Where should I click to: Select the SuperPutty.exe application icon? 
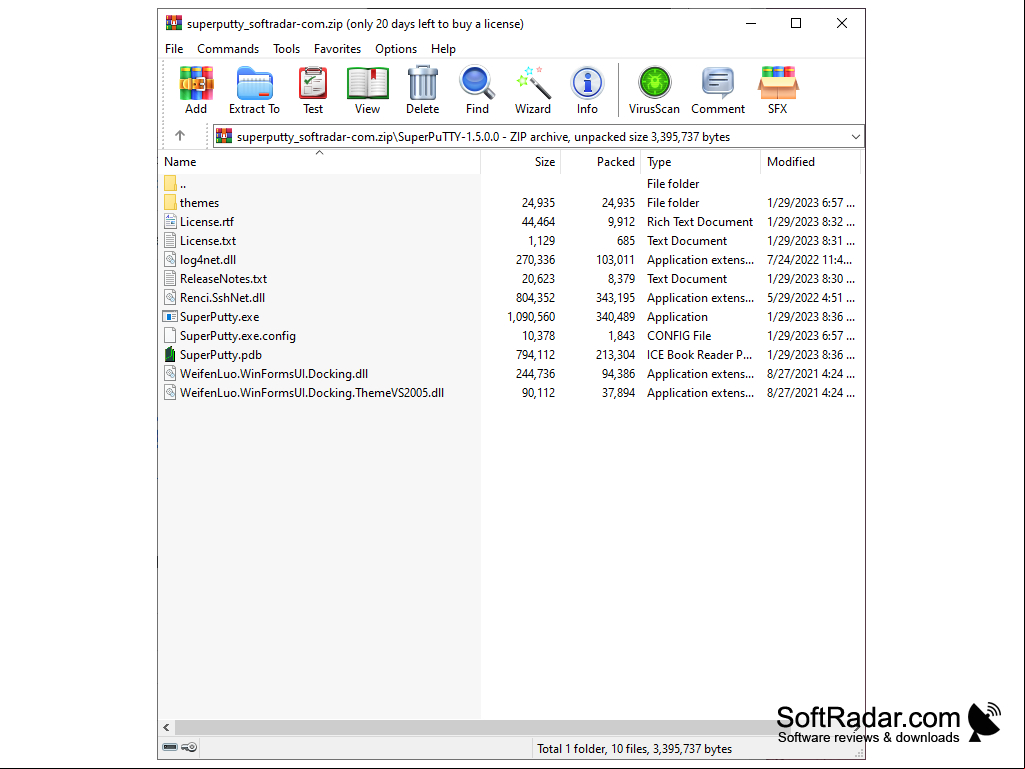tap(170, 316)
